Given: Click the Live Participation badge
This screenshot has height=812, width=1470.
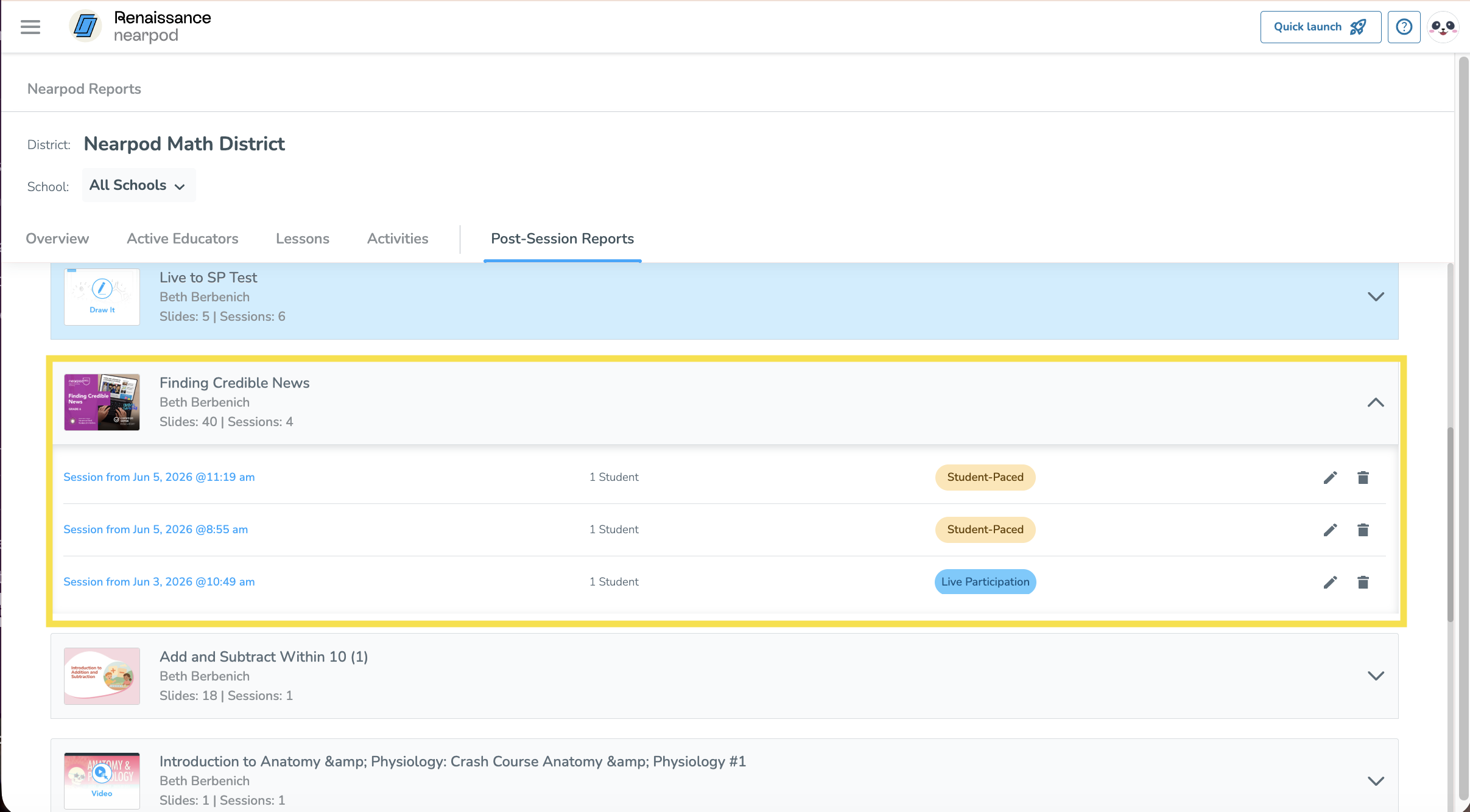Looking at the screenshot, I should [985, 582].
